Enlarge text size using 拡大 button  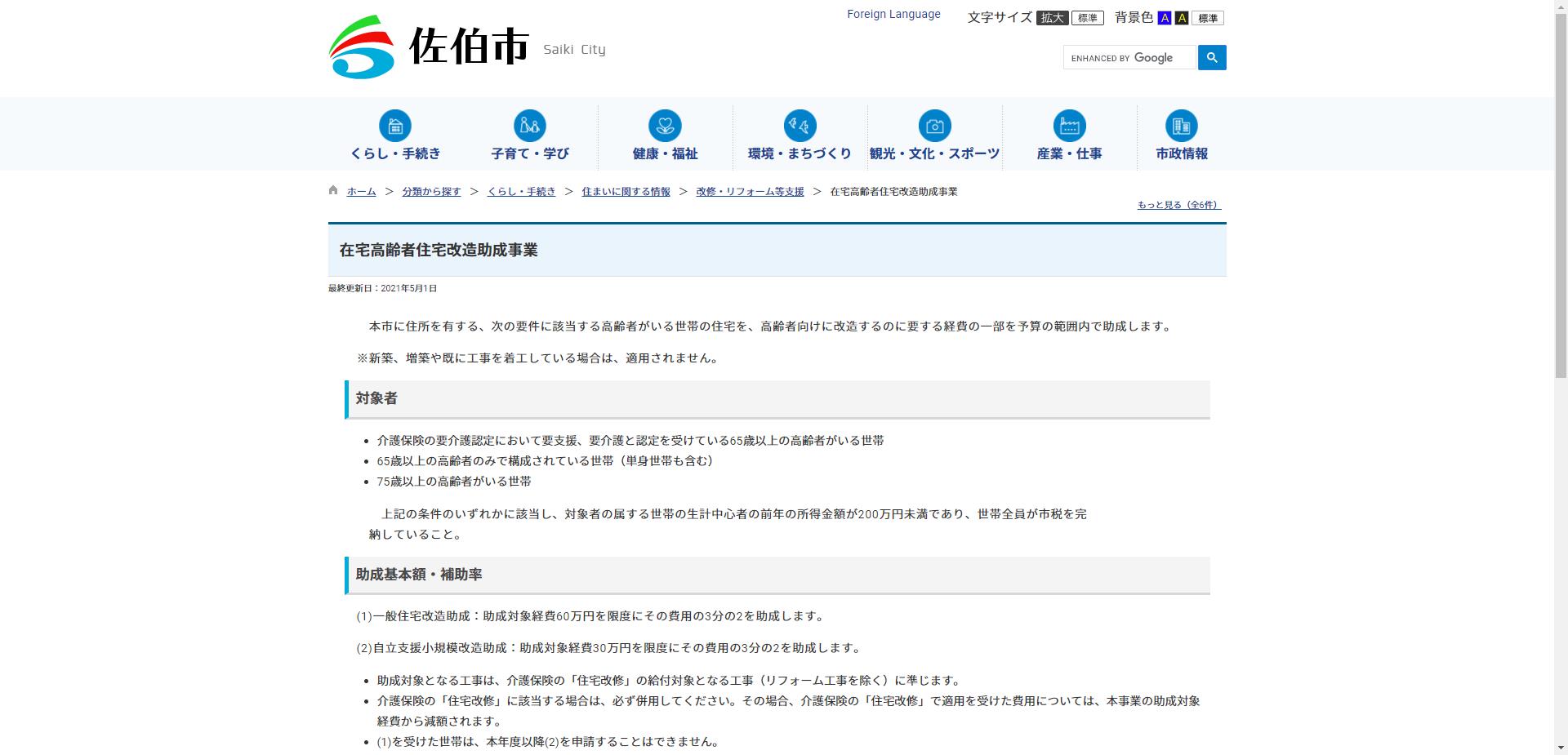1053,17
